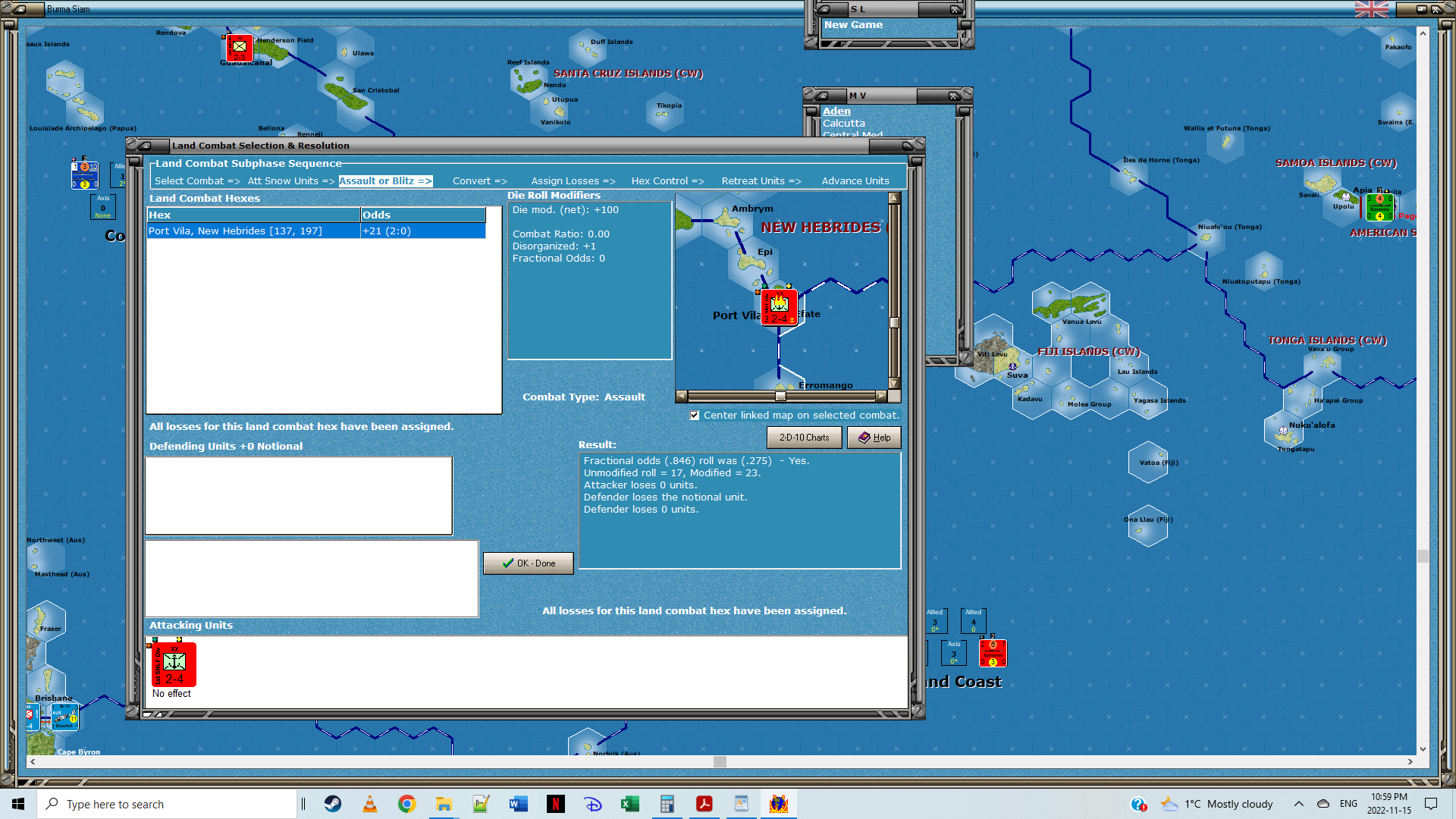Open the 2-D-10 Charts
The height and width of the screenshot is (819, 1456).
[x=804, y=438]
